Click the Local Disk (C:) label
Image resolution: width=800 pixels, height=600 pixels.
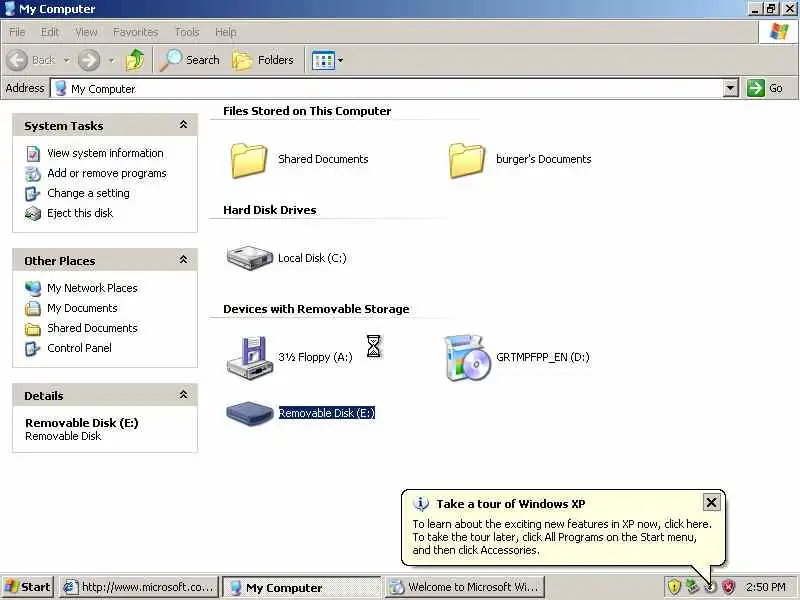tap(312, 258)
